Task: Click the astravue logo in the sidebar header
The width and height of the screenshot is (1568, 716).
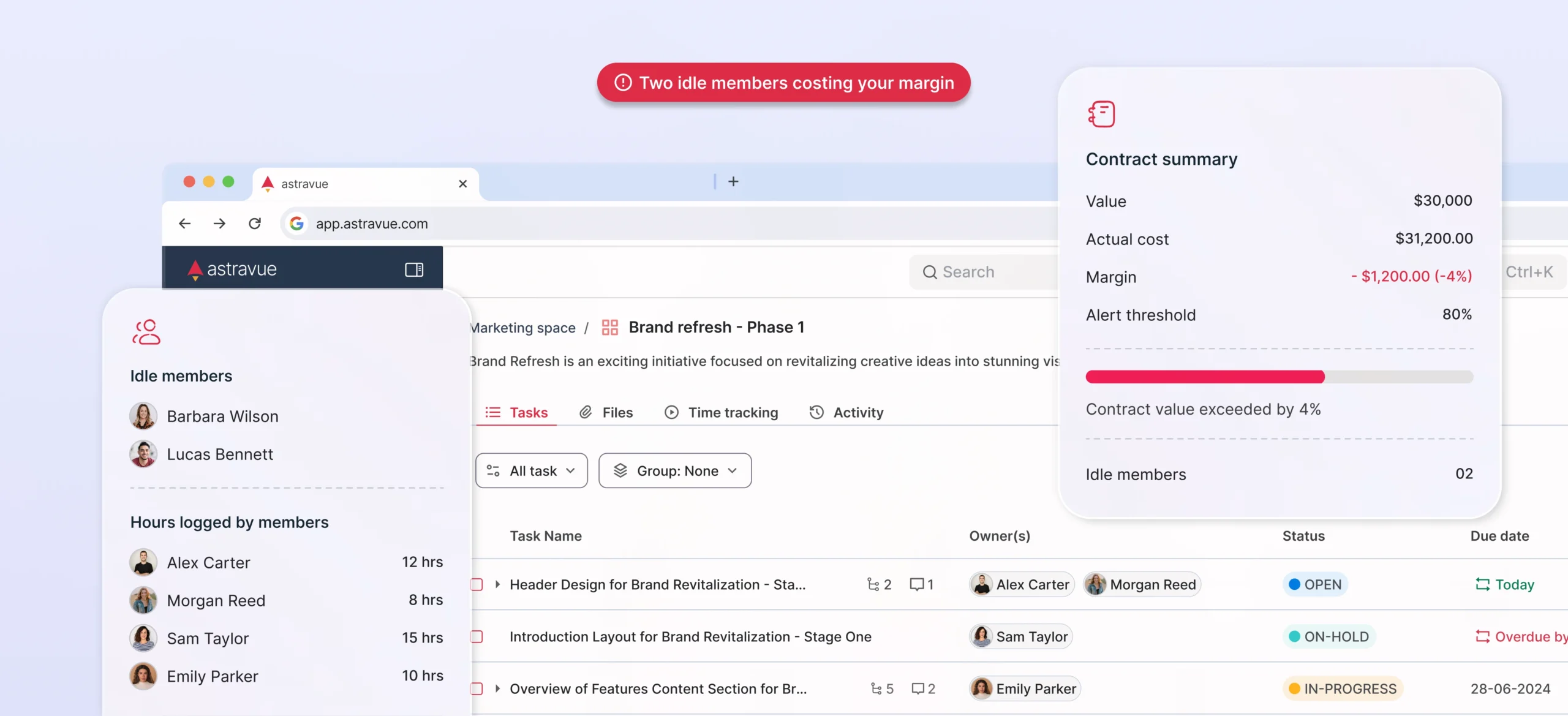Action: pos(232,269)
